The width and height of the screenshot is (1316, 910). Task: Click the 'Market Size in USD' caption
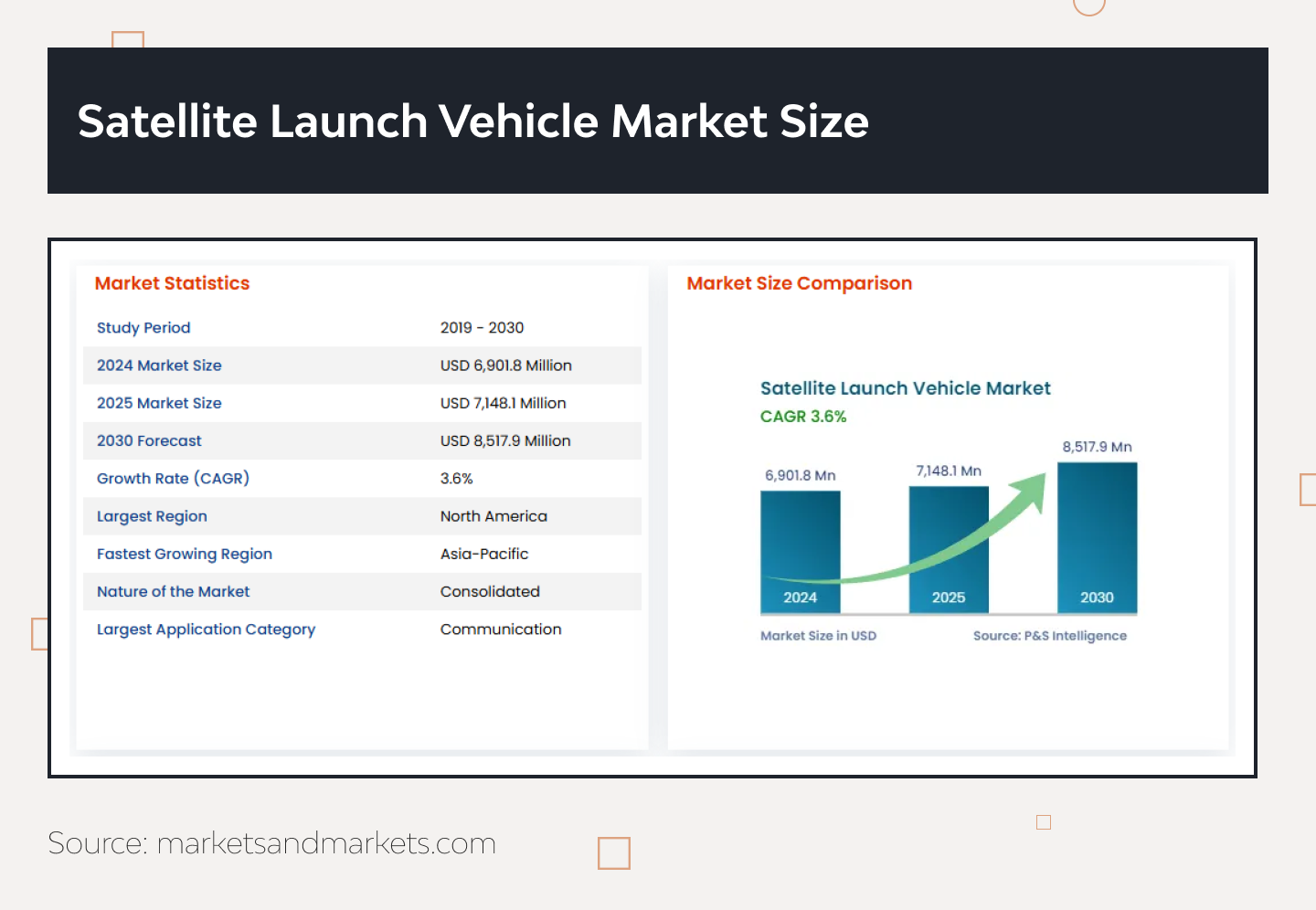pos(818,636)
